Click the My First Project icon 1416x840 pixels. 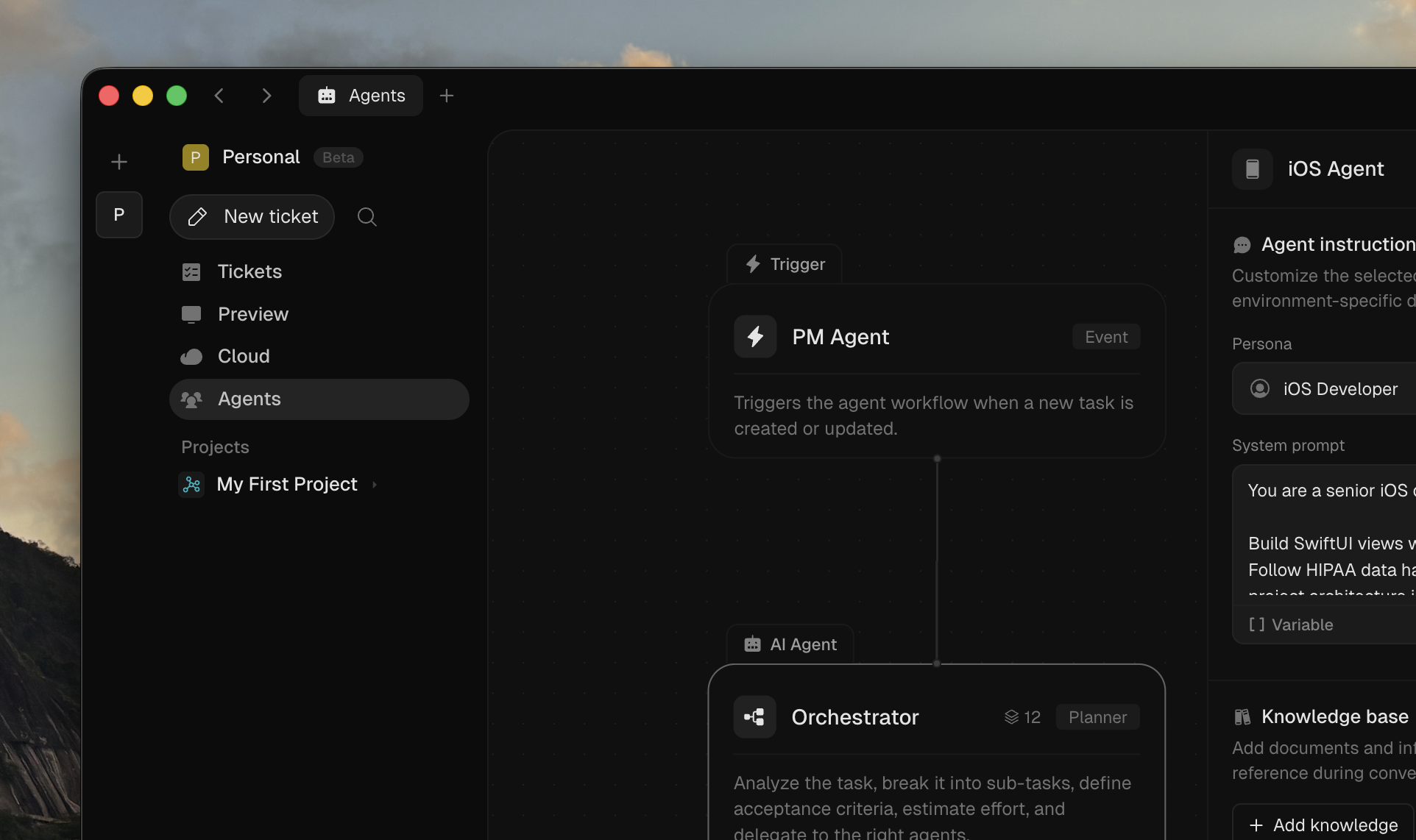[x=191, y=484]
